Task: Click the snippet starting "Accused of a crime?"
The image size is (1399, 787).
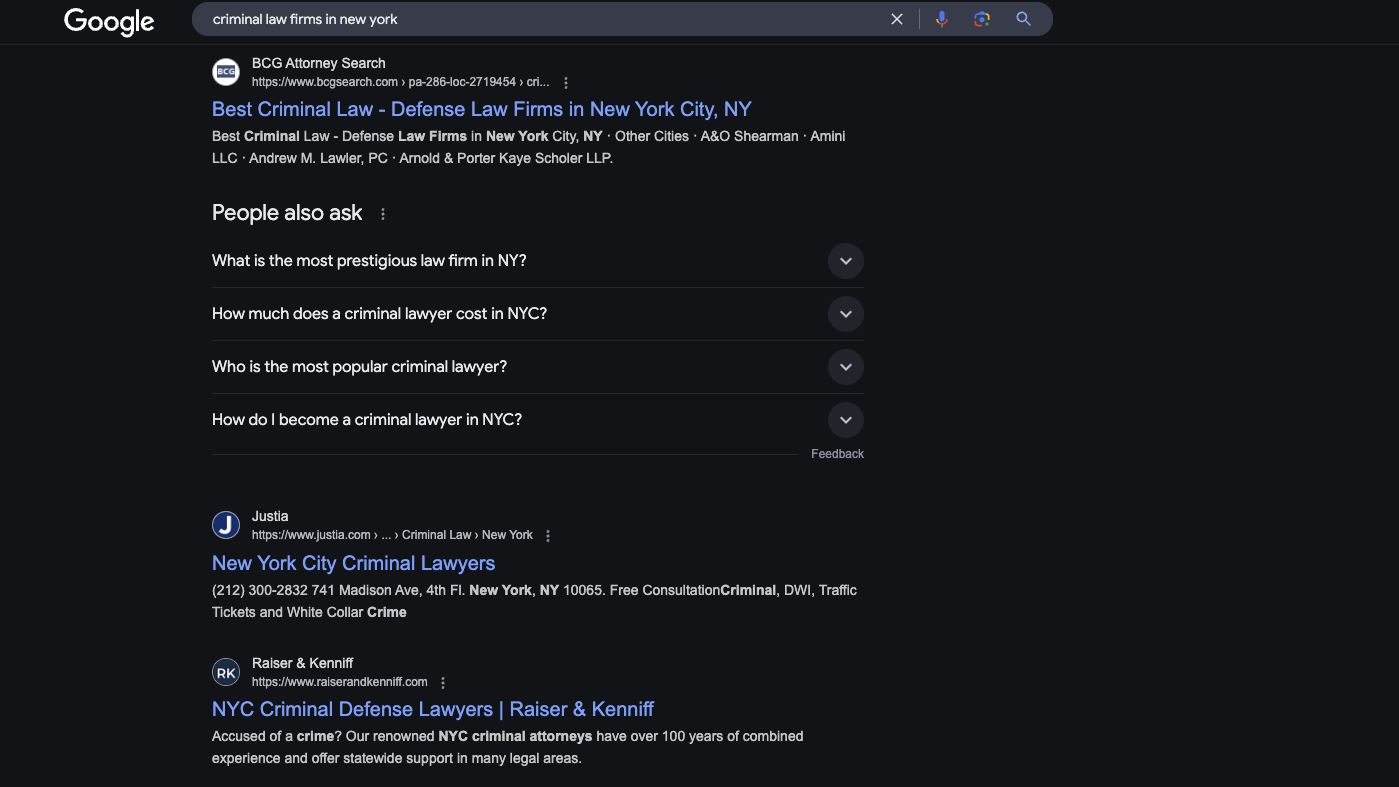Action: point(508,747)
